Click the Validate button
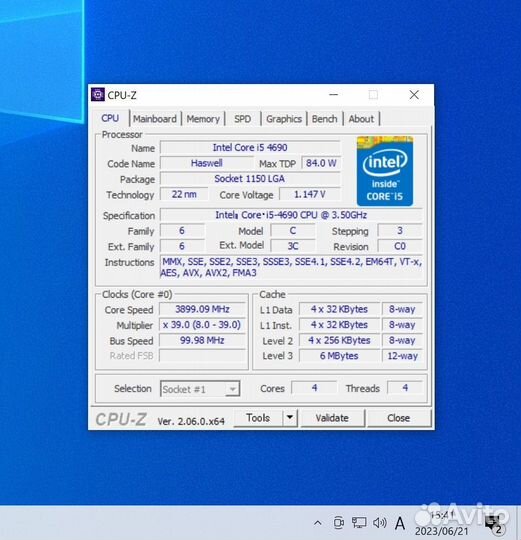The image size is (521, 540). pos(332,418)
